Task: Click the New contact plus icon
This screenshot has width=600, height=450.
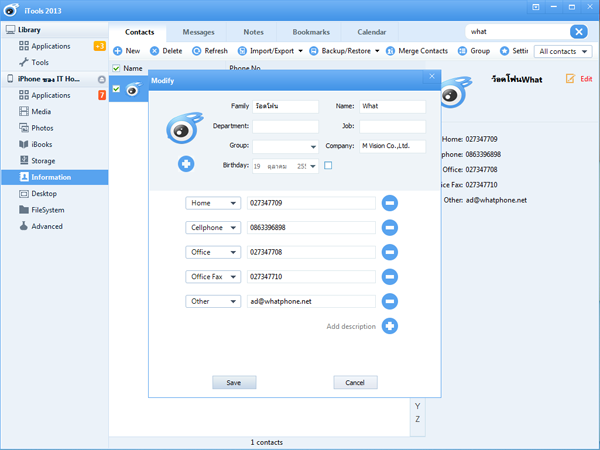Action: (118, 51)
